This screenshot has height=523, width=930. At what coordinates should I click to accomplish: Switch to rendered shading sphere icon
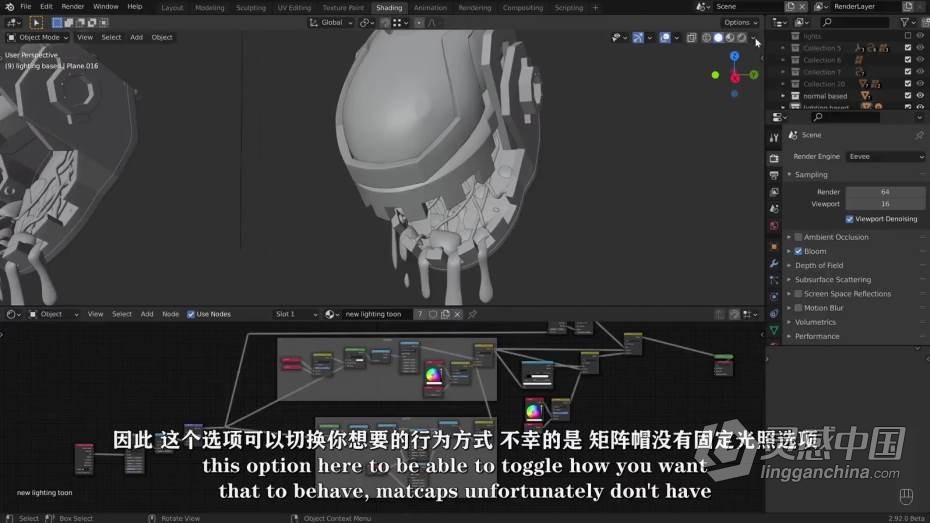click(742, 37)
